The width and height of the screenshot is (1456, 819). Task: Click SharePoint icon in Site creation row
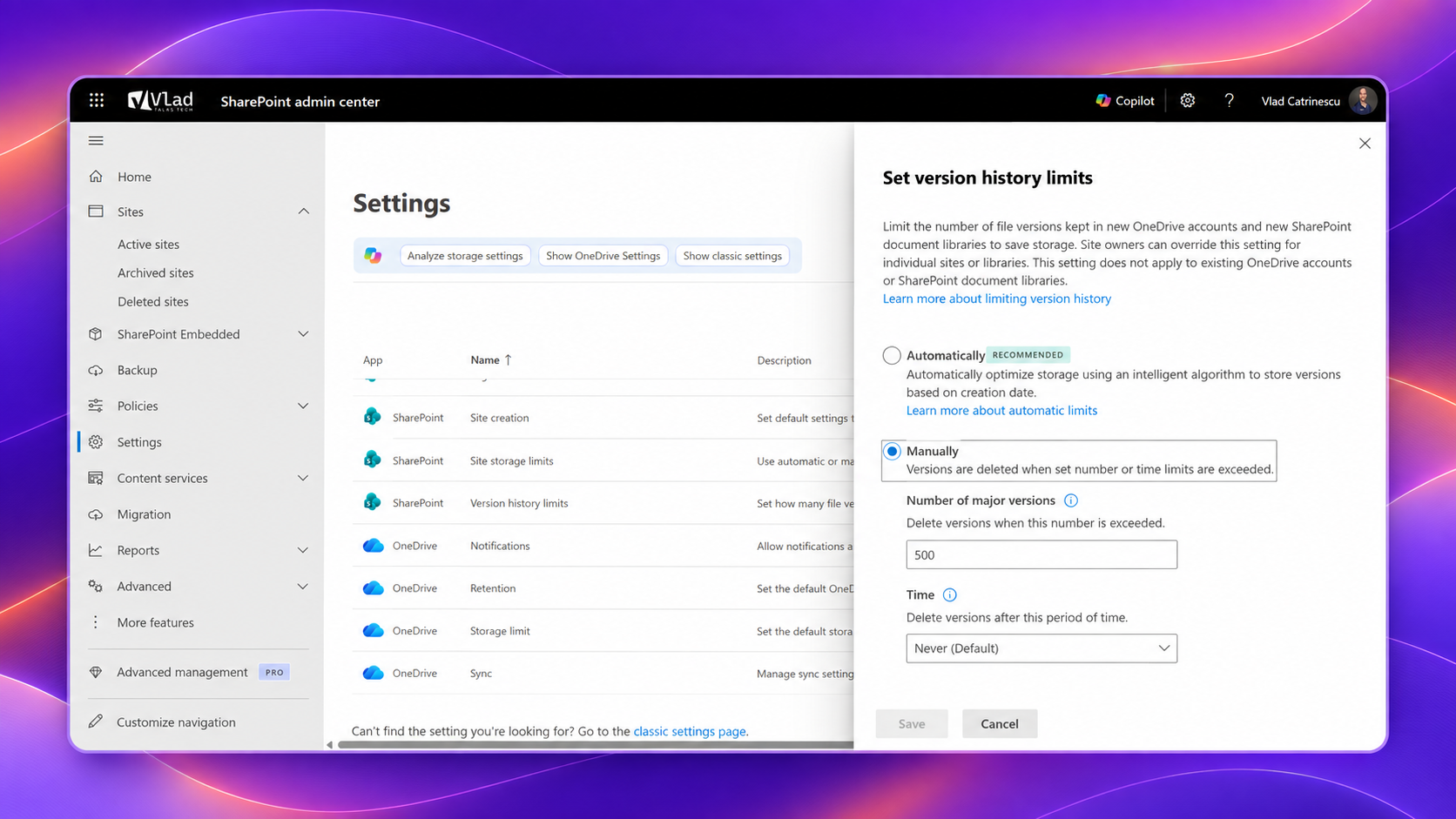tap(373, 417)
